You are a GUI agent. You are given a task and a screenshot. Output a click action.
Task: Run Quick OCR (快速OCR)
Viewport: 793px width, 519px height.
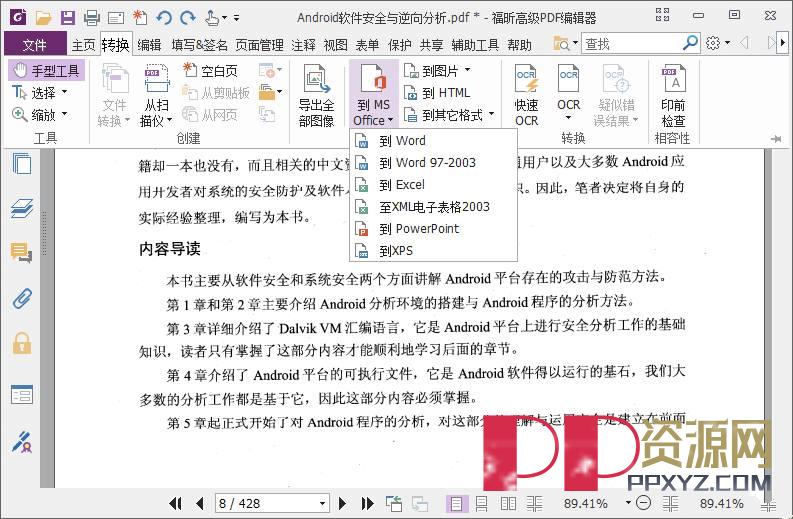[526, 95]
